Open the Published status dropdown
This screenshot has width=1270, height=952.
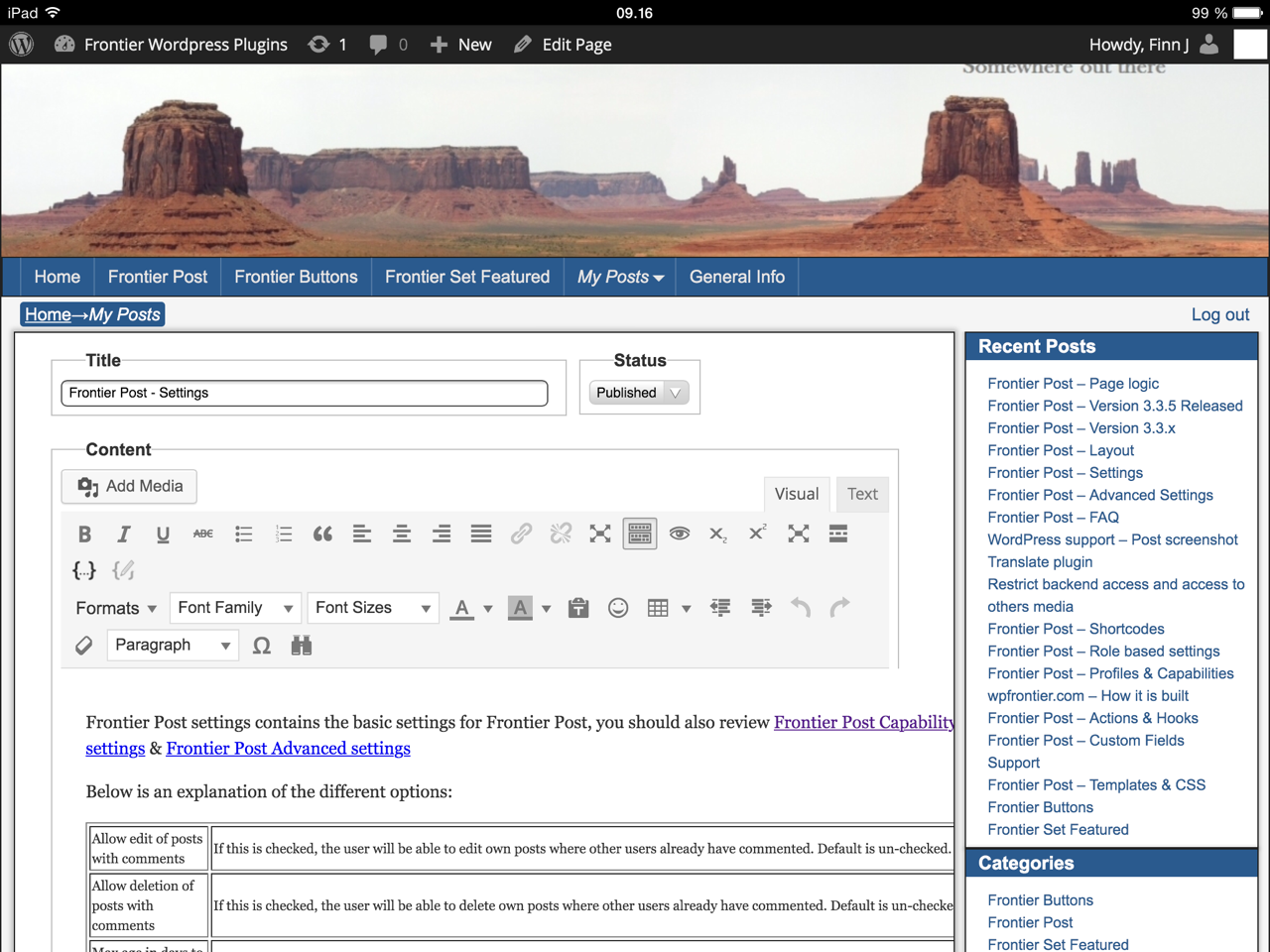pos(640,393)
